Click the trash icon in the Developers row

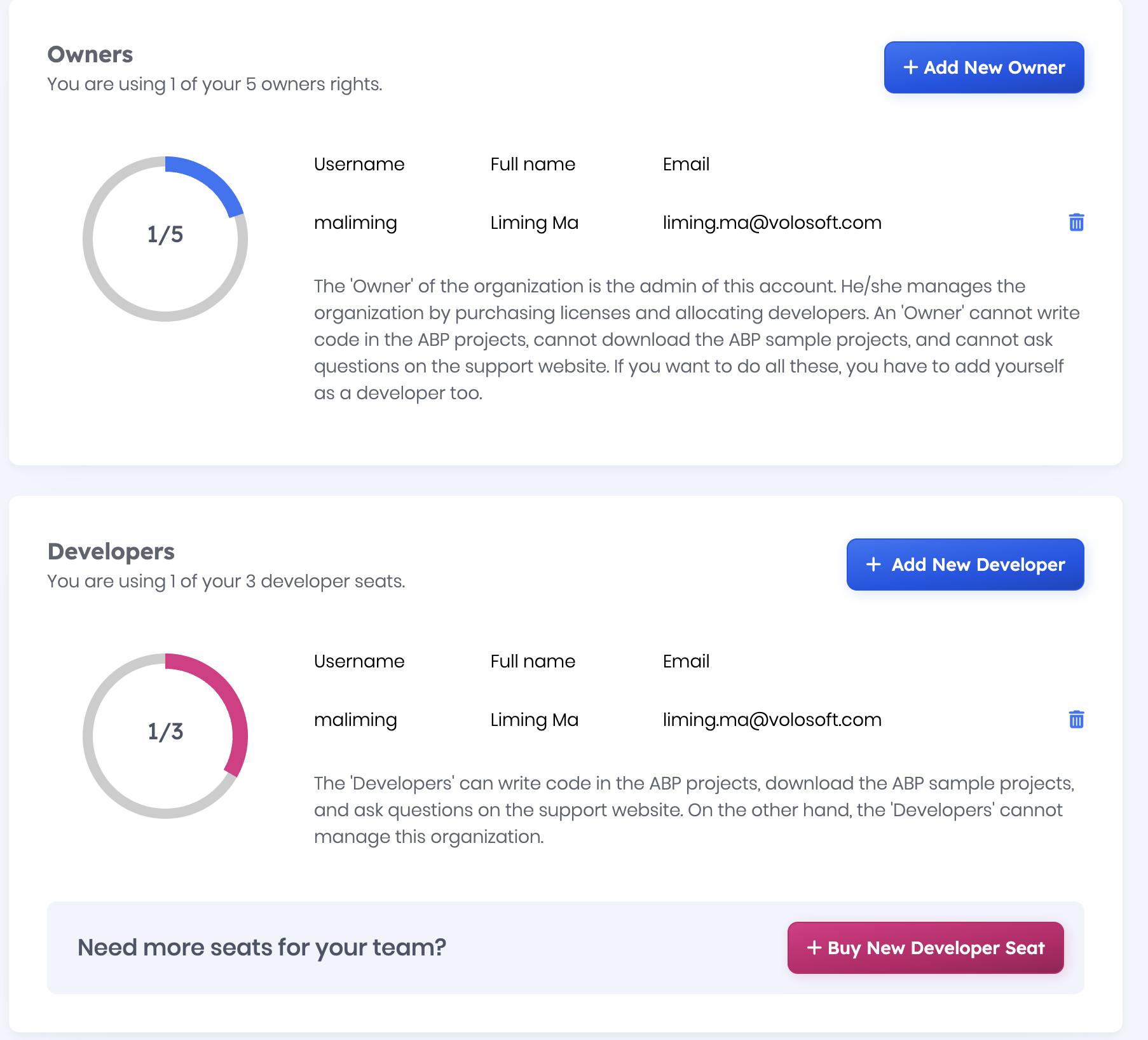[1076, 720]
